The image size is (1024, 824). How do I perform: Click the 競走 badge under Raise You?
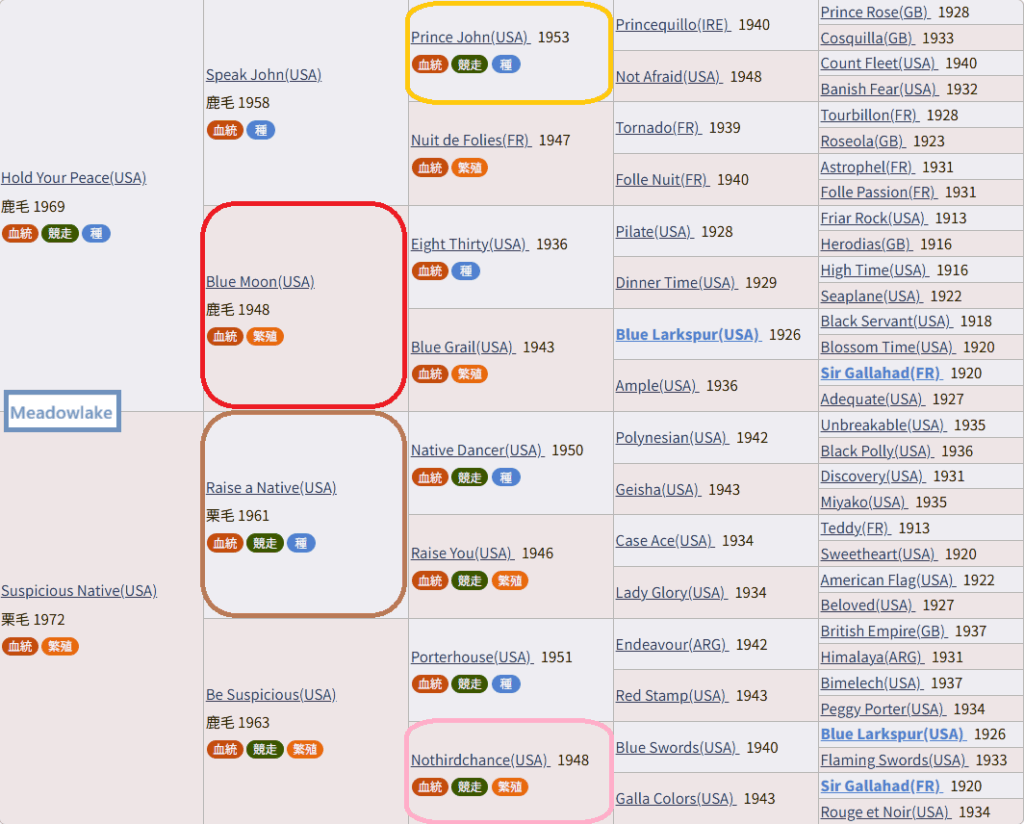pyautogui.click(x=470, y=581)
